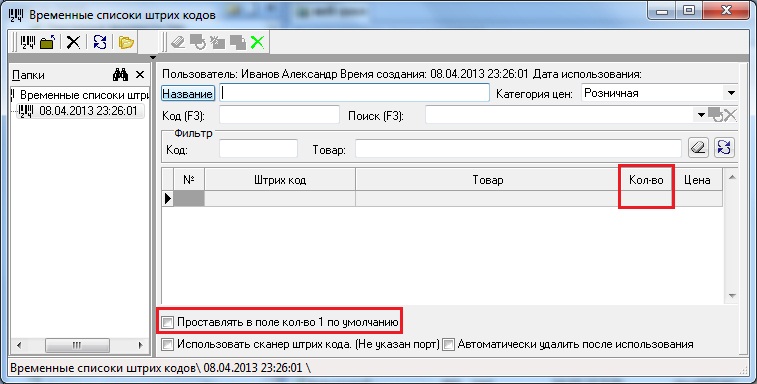The height and width of the screenshot is (384, 757).
Task: Click the yellow open folder toolbar icon
Action: coord(126,43)
